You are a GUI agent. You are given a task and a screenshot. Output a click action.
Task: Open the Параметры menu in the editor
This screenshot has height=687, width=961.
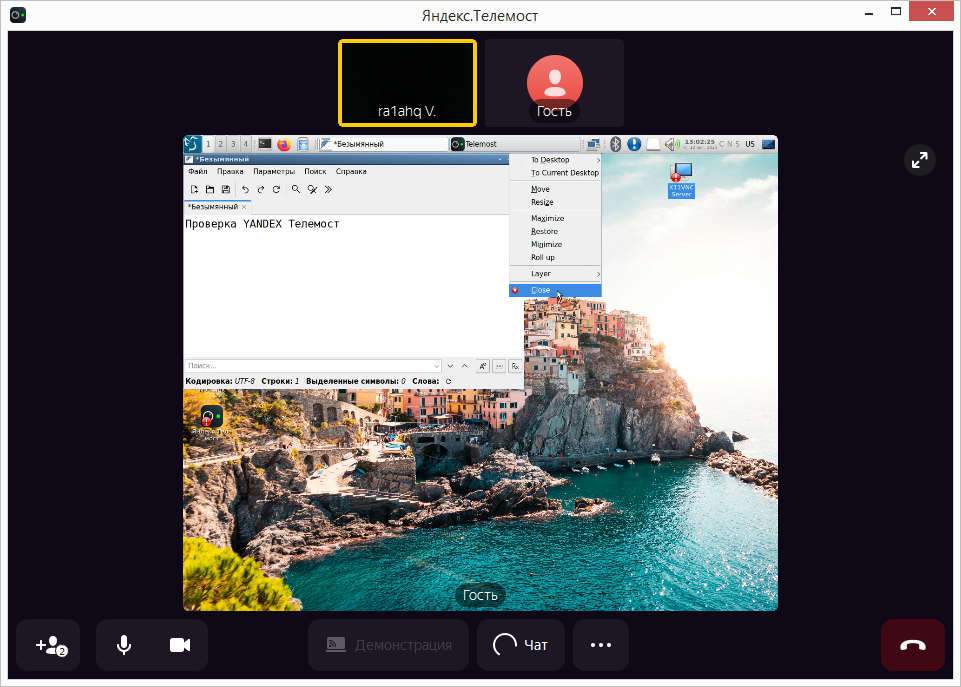(x=273, y=172)
